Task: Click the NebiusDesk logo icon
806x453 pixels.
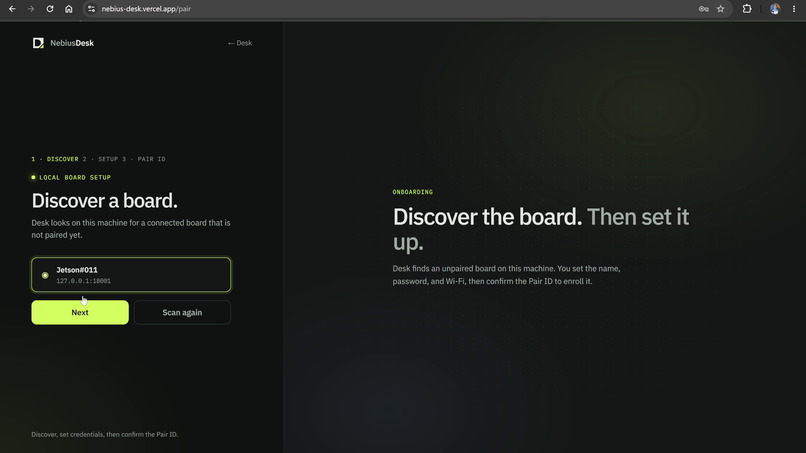Action: point(38,43)
